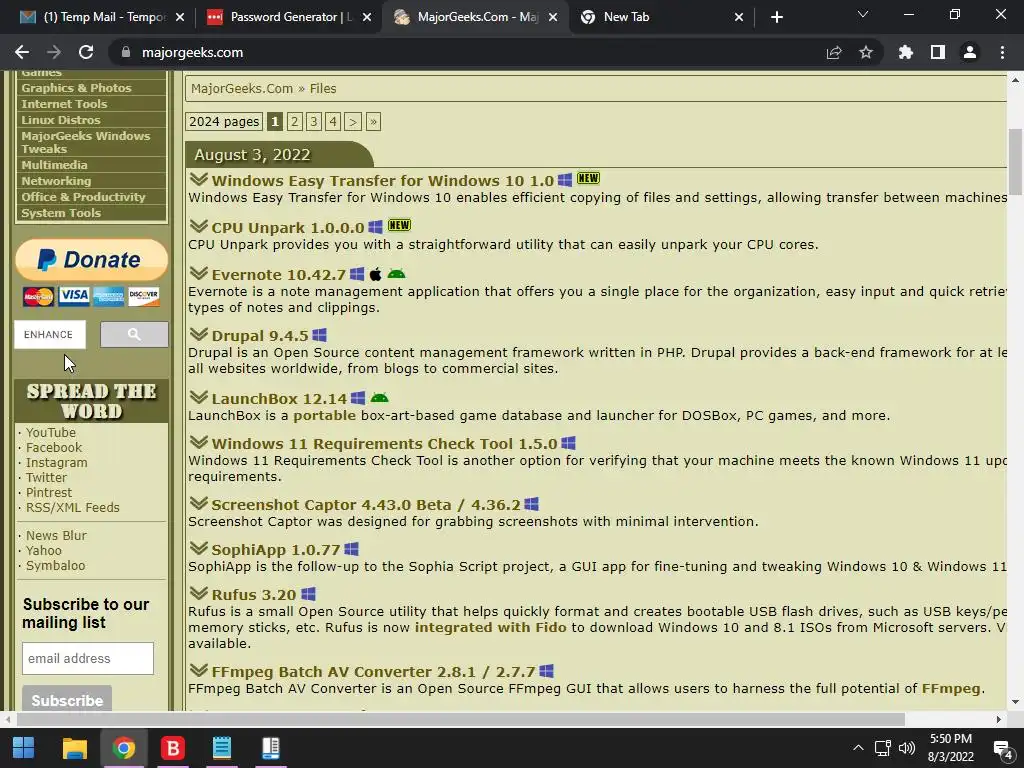View site information lock icon

(x=126, y=52)
